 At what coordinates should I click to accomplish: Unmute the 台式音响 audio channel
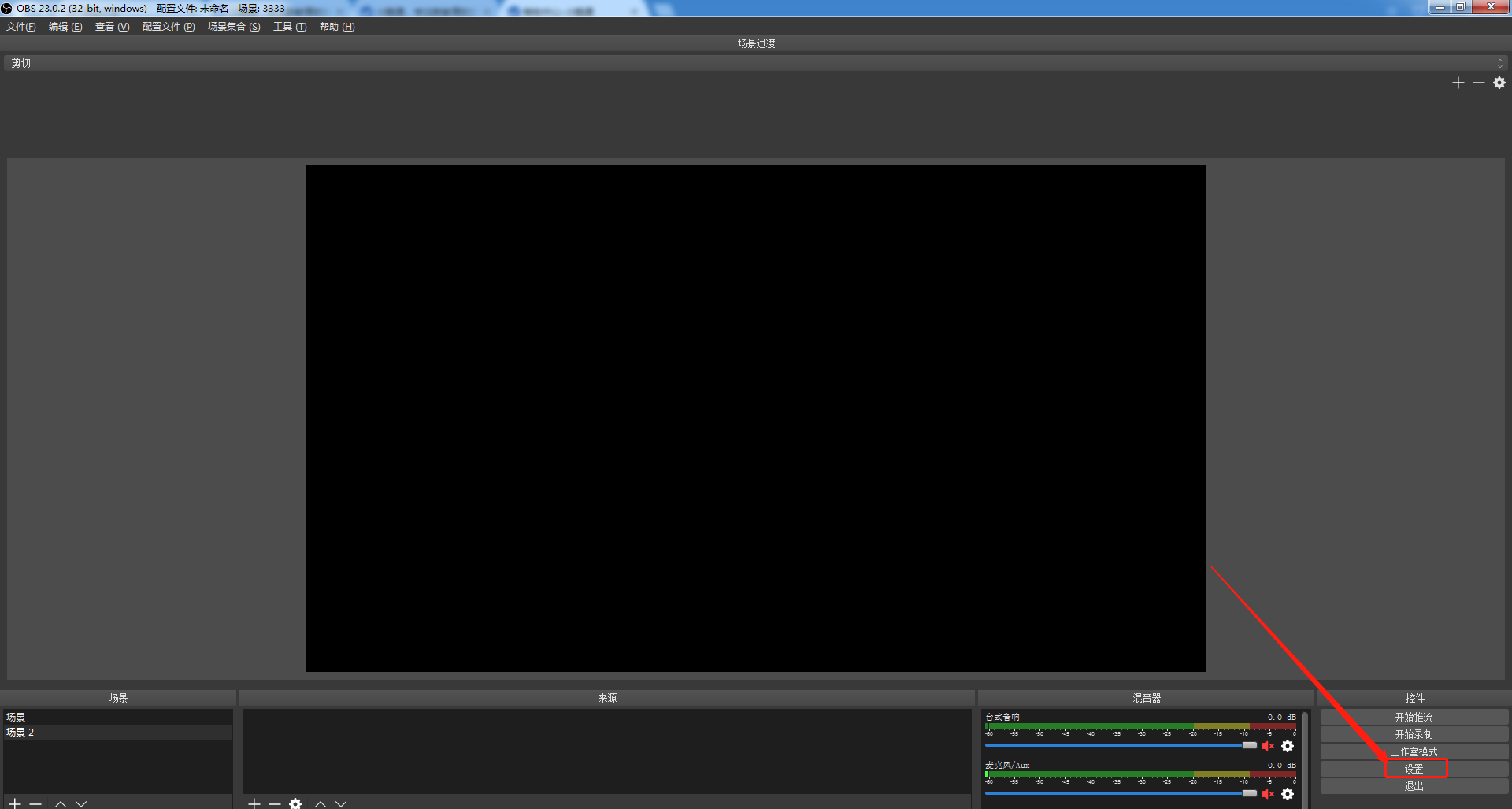click(1267, 746)
